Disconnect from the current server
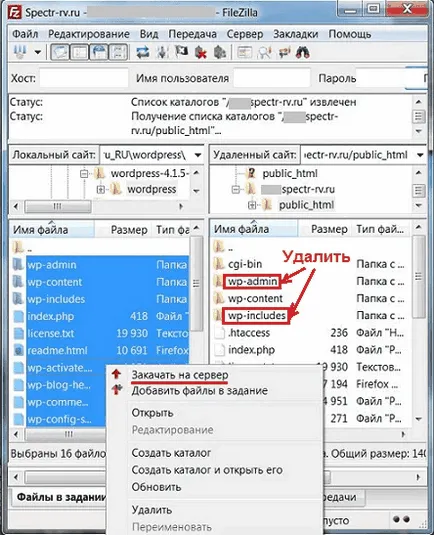Screen dimensions: 434x535 201,53
